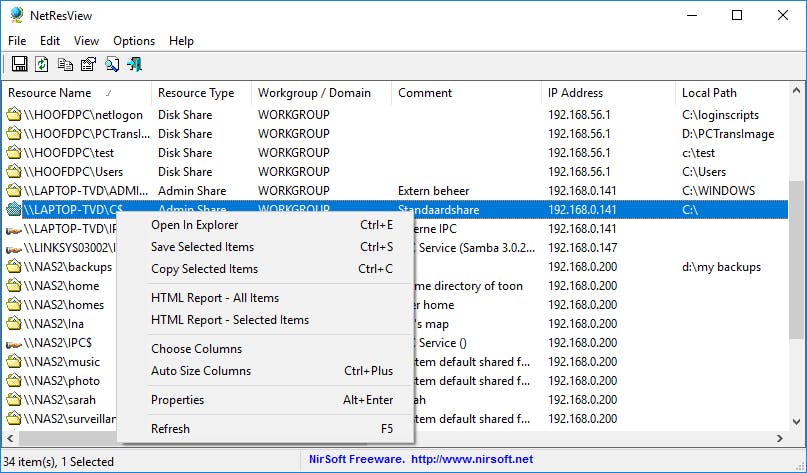Select HTML Report - All Items
The width and height of the screenshot is (807, 473).
(x=215, y=298)
